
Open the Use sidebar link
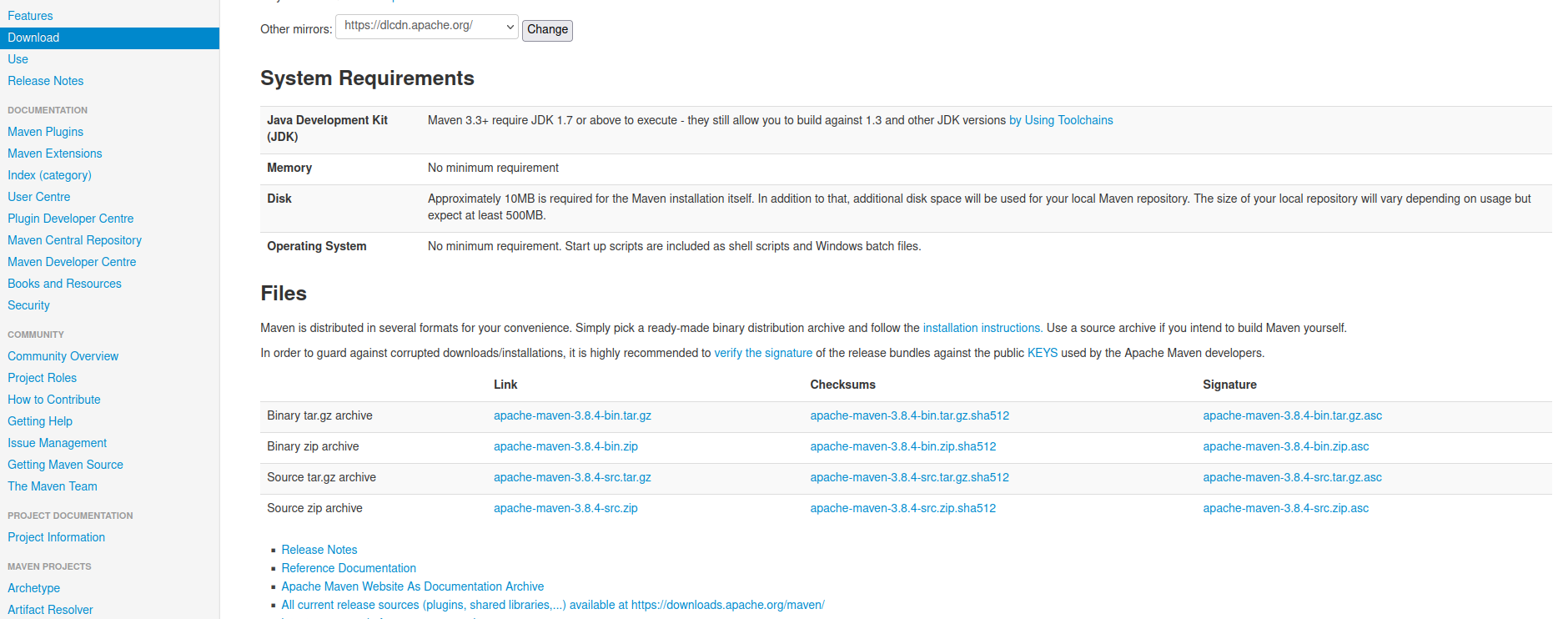(18, 59)
